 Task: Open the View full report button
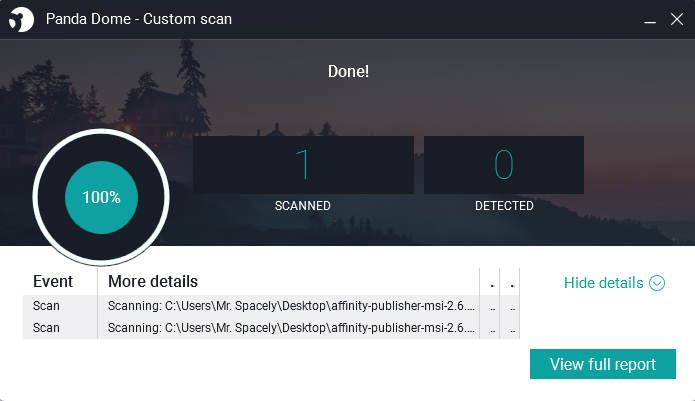(602, 364)
